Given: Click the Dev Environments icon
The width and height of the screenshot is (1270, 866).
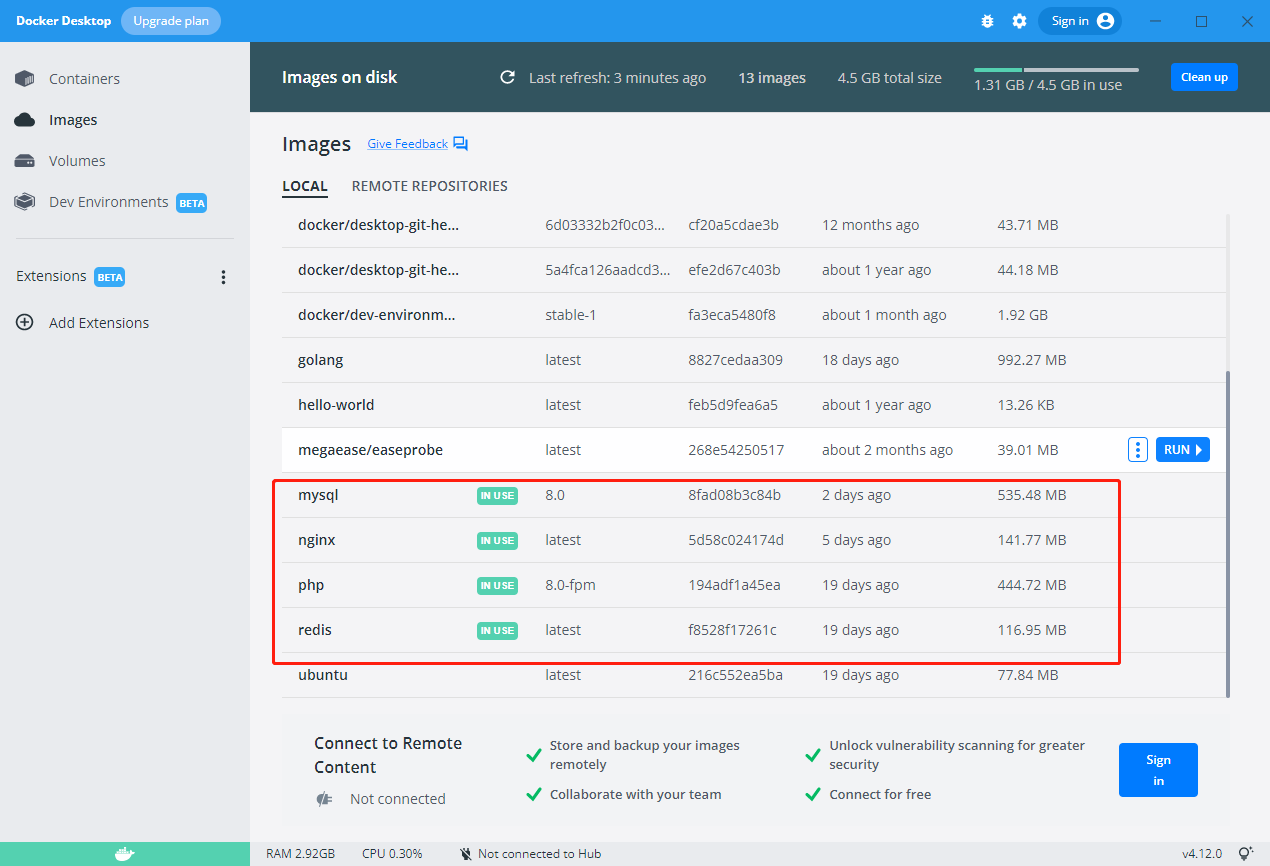Looking at the screenshot, I should click(x=25, y=202).
